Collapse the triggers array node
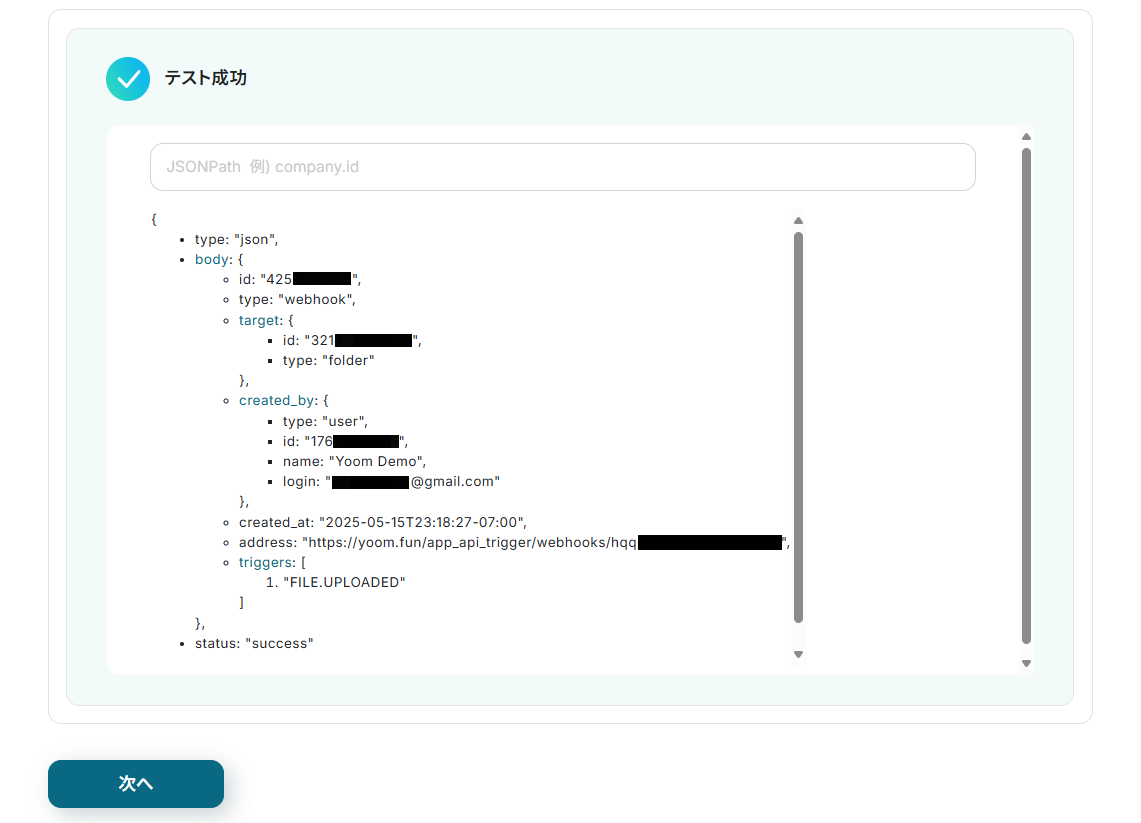Screen dimensions: 1141x823 266,562
